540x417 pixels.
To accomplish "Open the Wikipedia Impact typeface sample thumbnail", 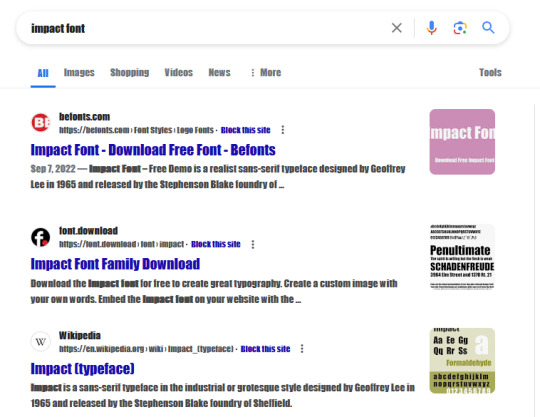I will click(462, 361).
